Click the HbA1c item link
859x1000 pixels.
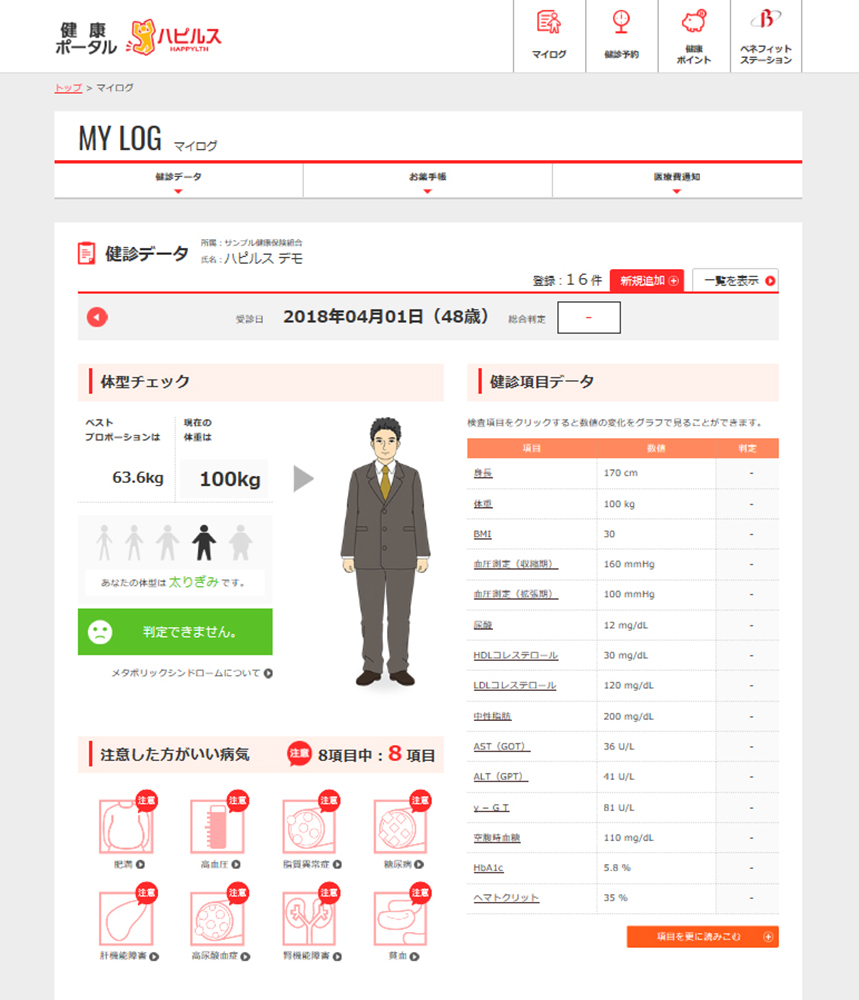(x=488, y=867)
